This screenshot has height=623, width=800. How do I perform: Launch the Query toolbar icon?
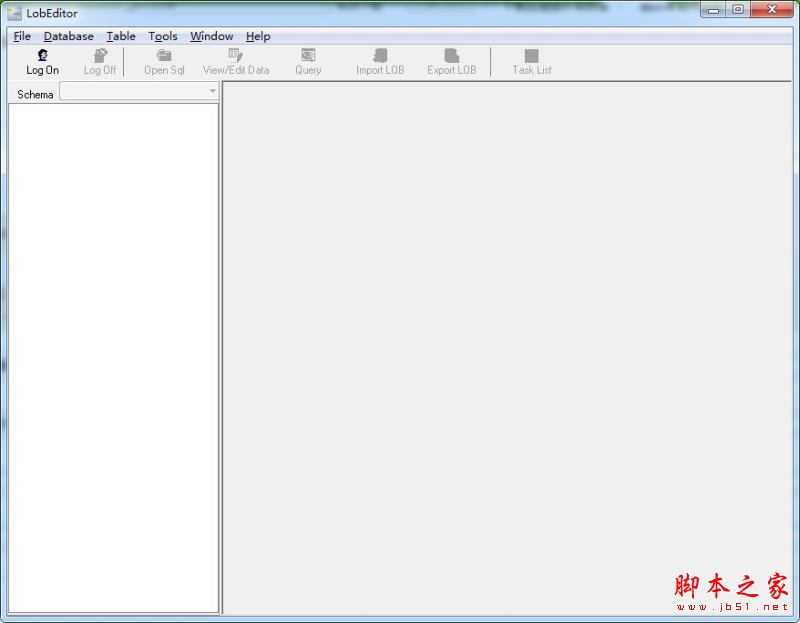(x=308, y=55)
